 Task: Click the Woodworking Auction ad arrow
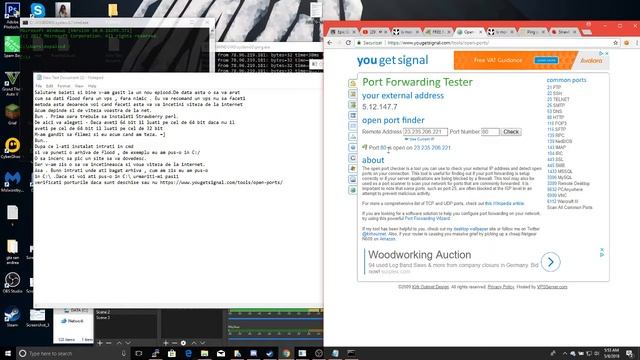[550, 262]
